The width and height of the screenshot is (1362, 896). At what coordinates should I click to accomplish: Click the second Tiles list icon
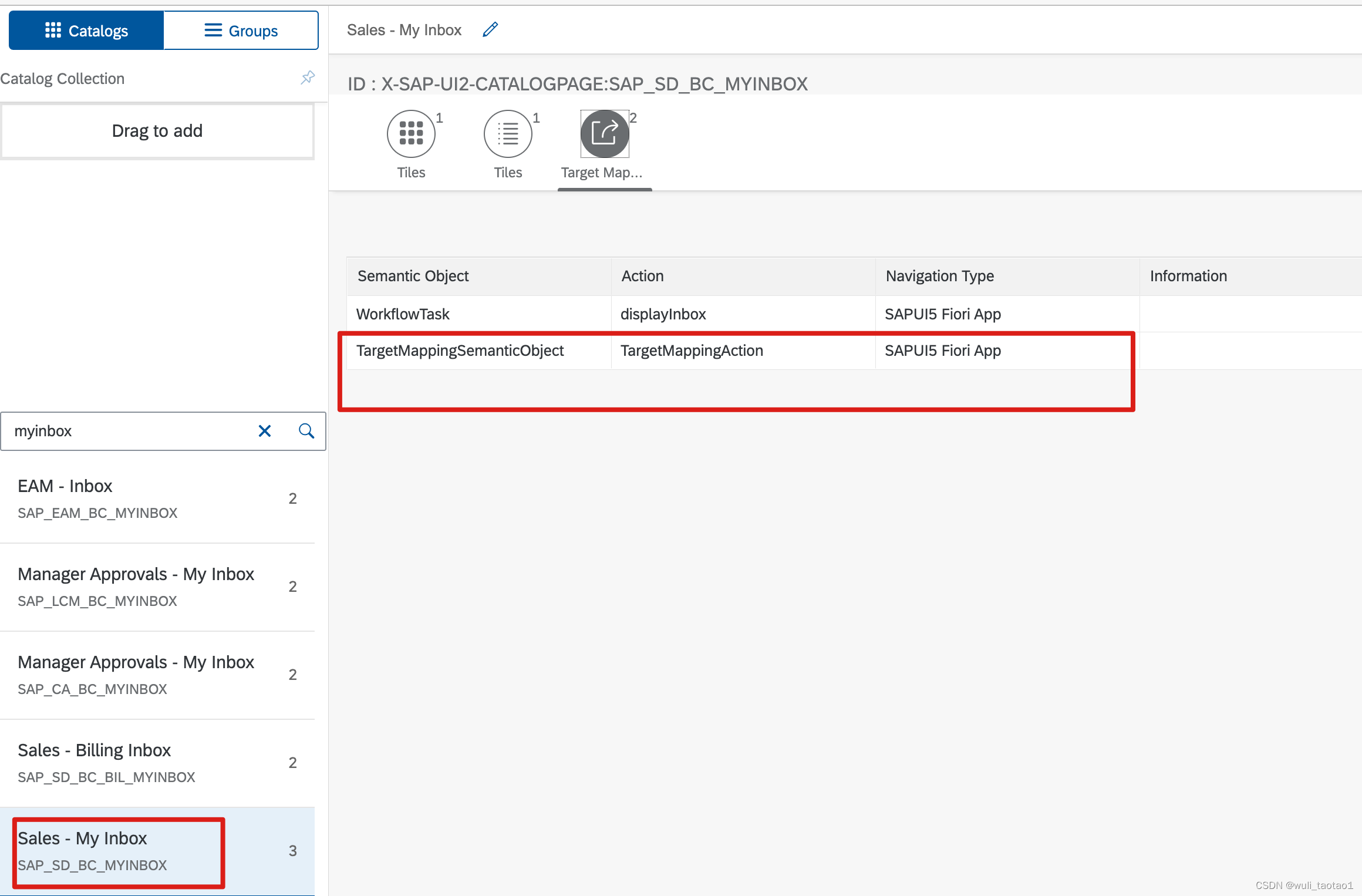pyautogui.click(x=507, y=133)
